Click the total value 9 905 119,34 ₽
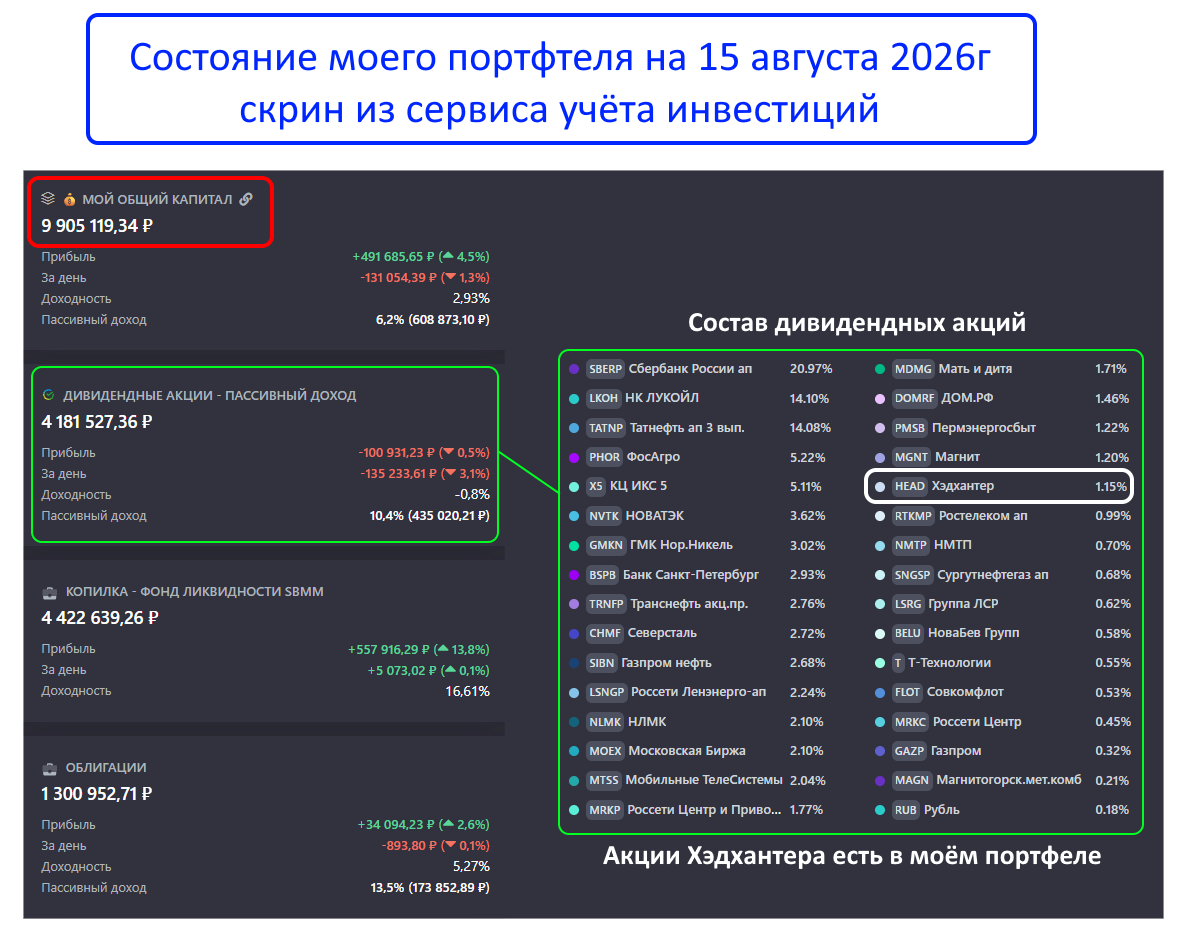The image size is (1189, 948). pyautogui.click(x=97, y=226)
